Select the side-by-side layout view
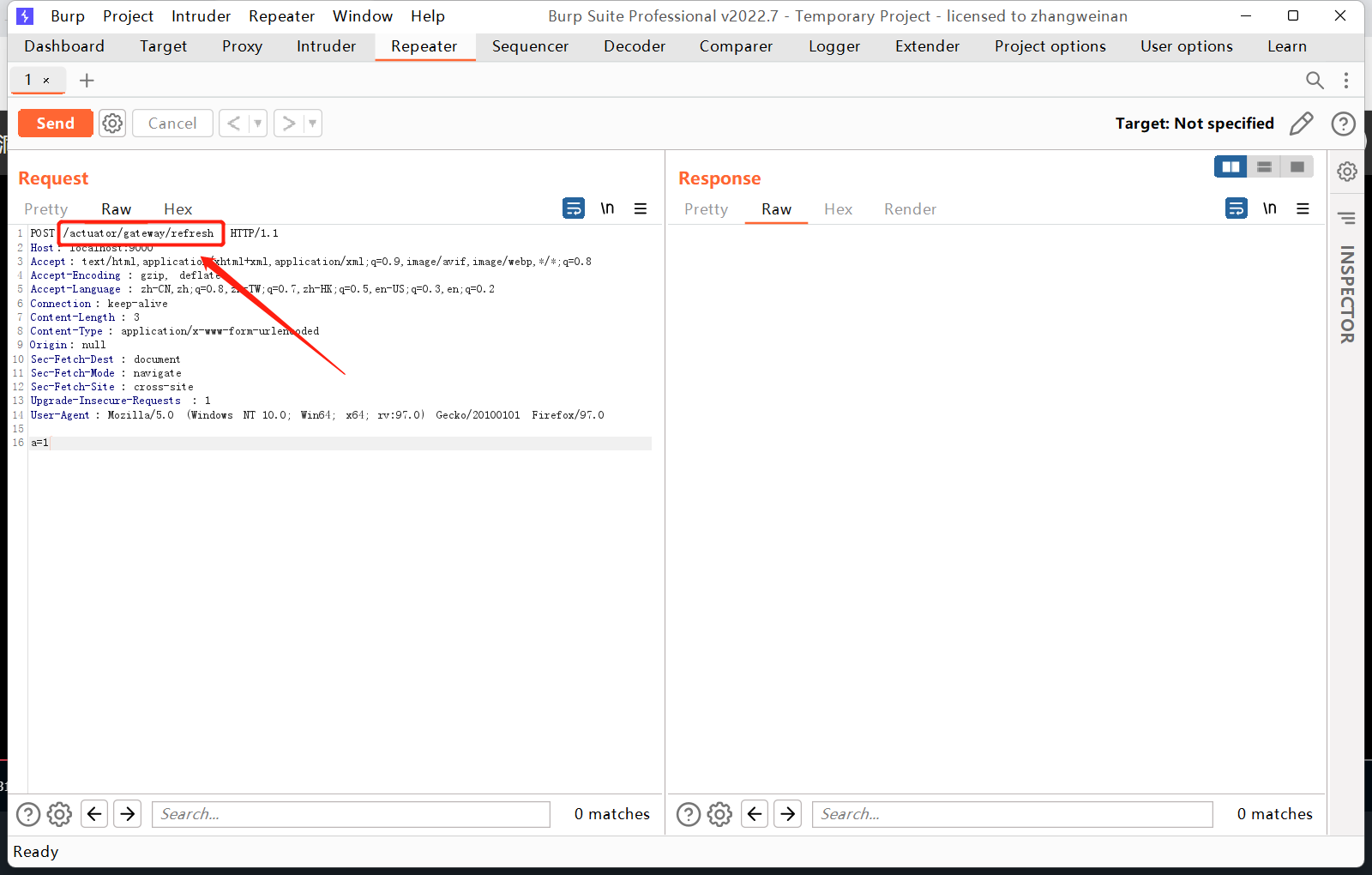The image size is (1372, 875). (1231, 166)
